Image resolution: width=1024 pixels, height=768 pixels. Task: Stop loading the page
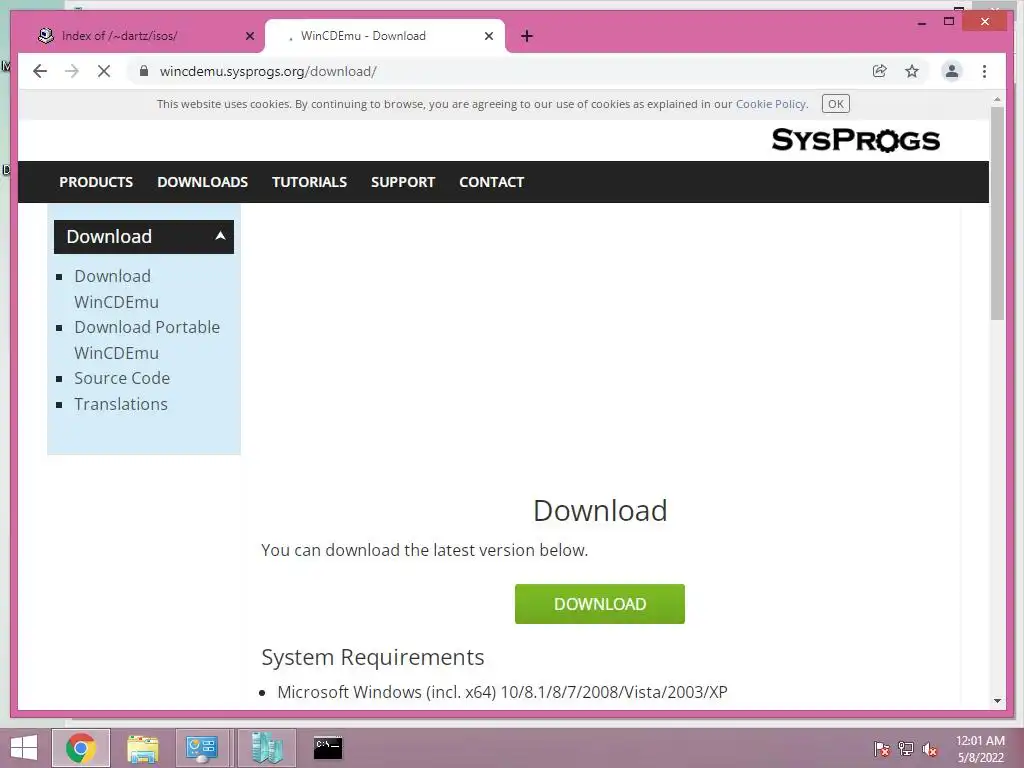[x=104, y=71]
